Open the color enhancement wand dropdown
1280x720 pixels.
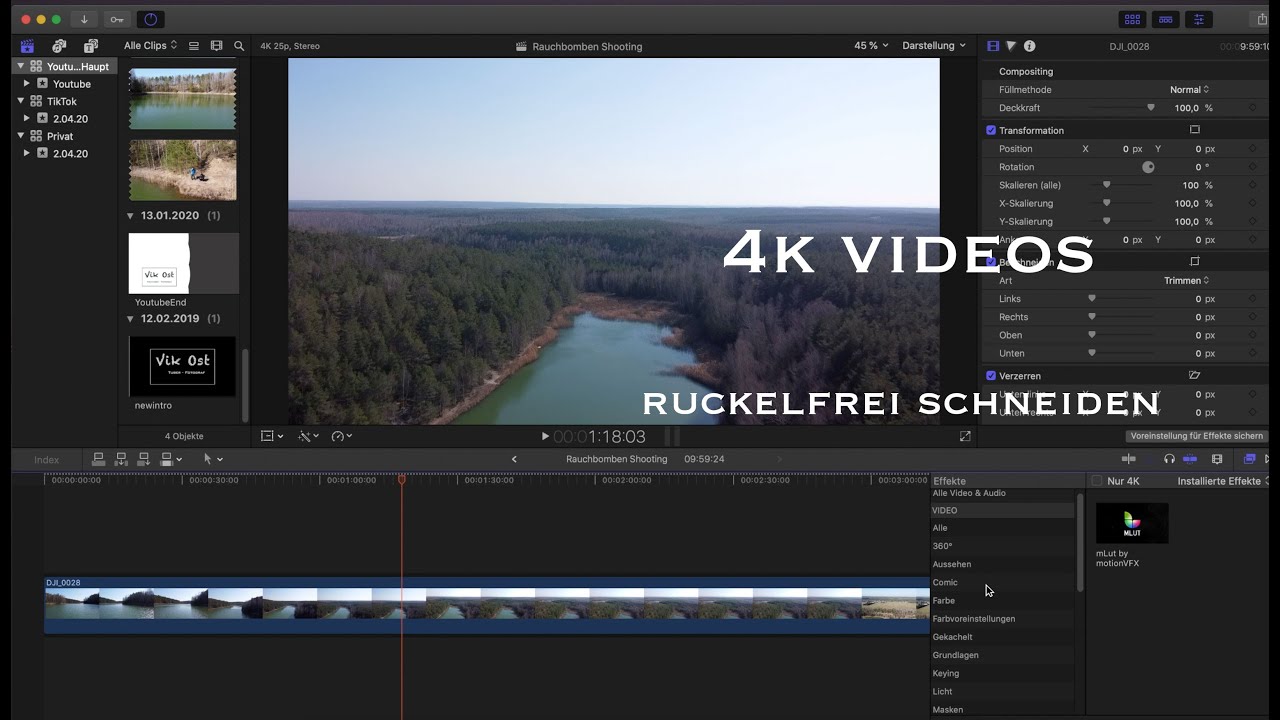tap(308, 436)
